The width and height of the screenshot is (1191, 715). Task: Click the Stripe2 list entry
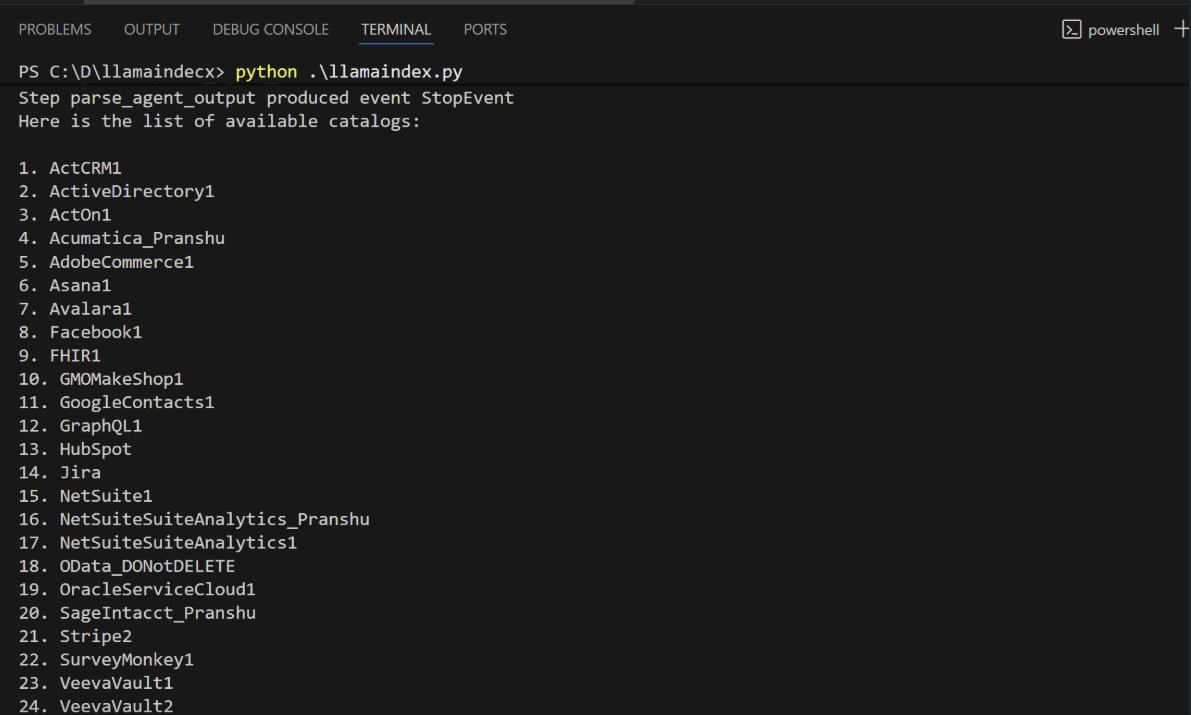[x=95, y=636]
